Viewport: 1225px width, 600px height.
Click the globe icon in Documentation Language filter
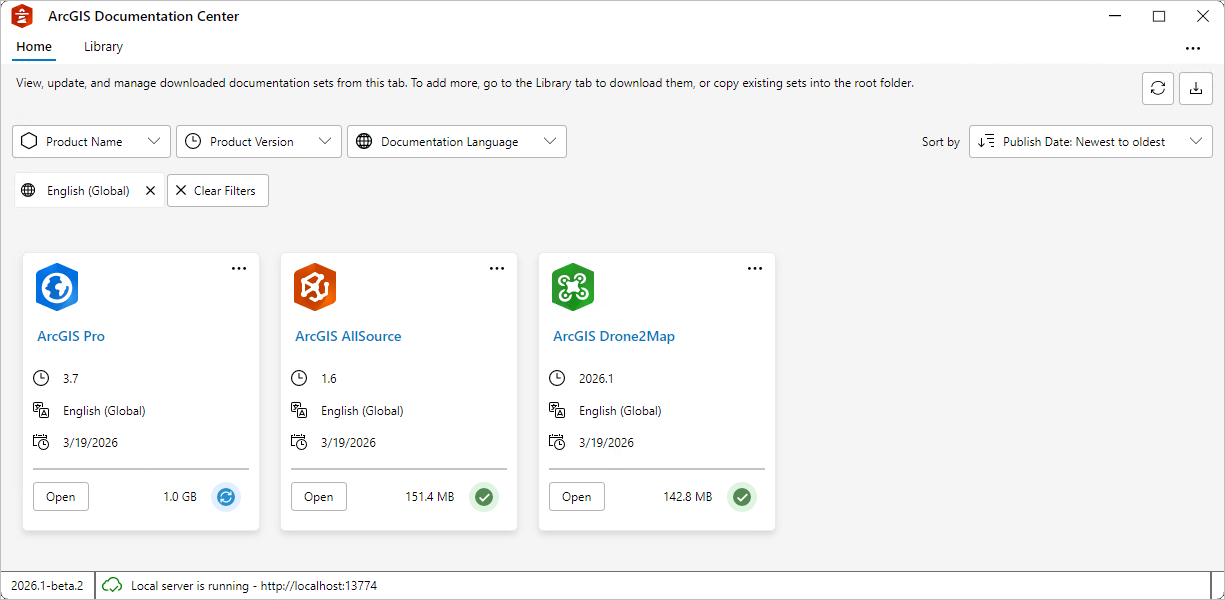(x=365, y=141)
